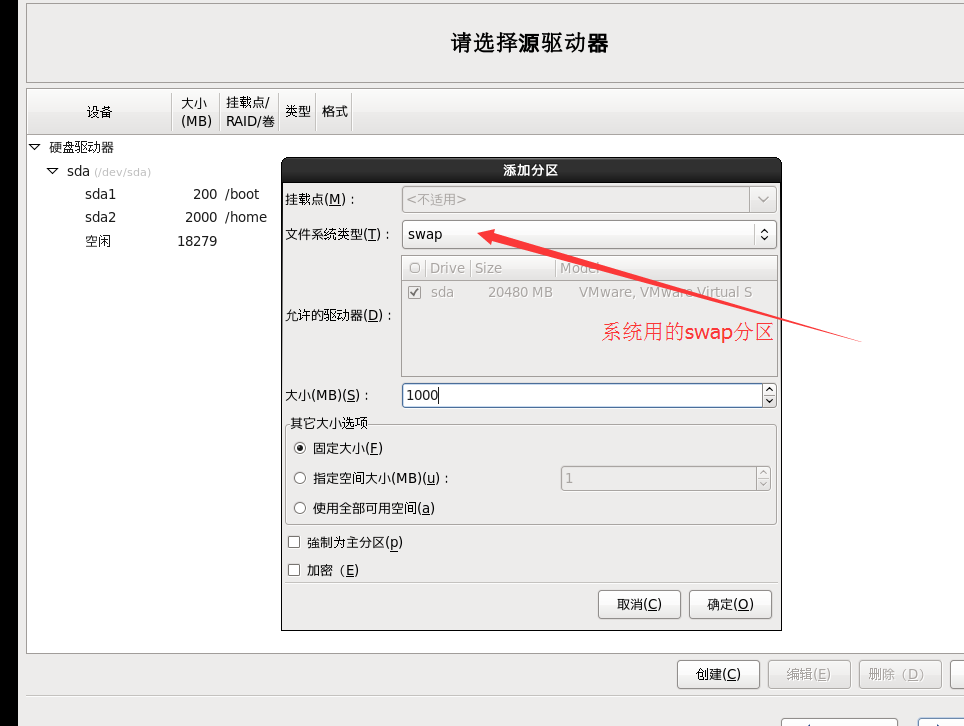Click the 取消 cancel button
Screen dimensions: 964x726
[x=639, y=604]
